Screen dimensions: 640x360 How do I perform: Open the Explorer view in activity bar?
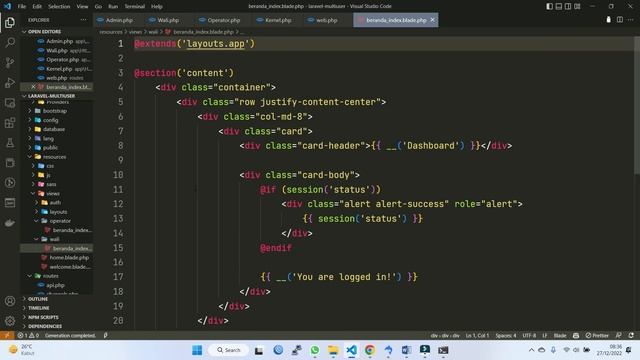tap(10, 22)
